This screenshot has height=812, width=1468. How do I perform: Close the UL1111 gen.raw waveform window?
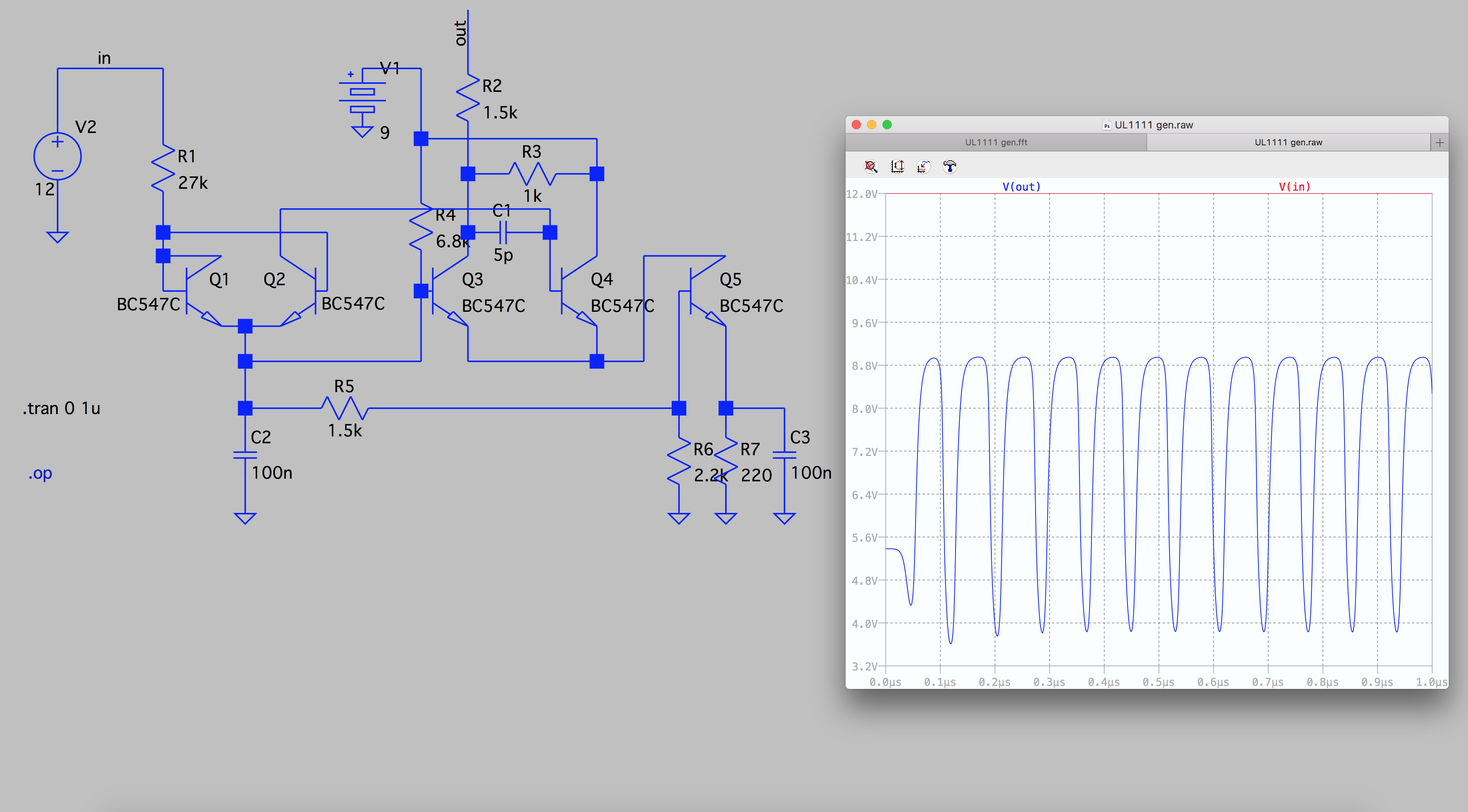pyautogui.click(x=856, y=125)
